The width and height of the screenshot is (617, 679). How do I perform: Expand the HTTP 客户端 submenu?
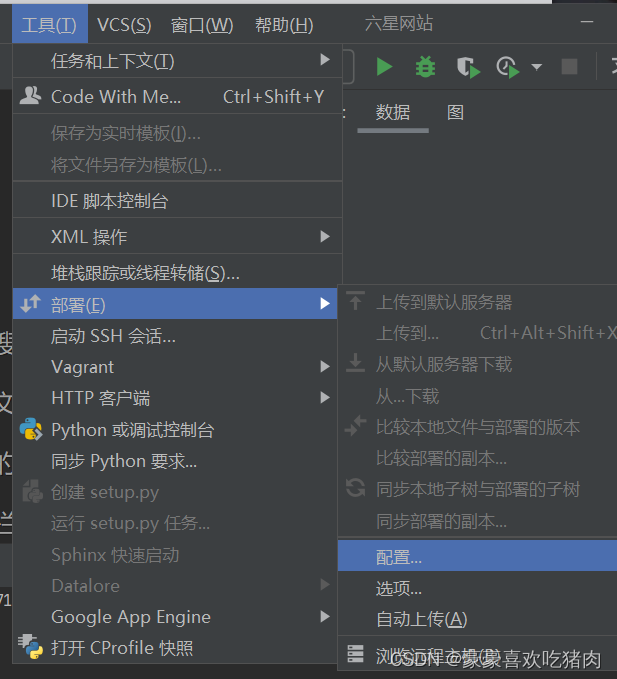pos(175,398)
